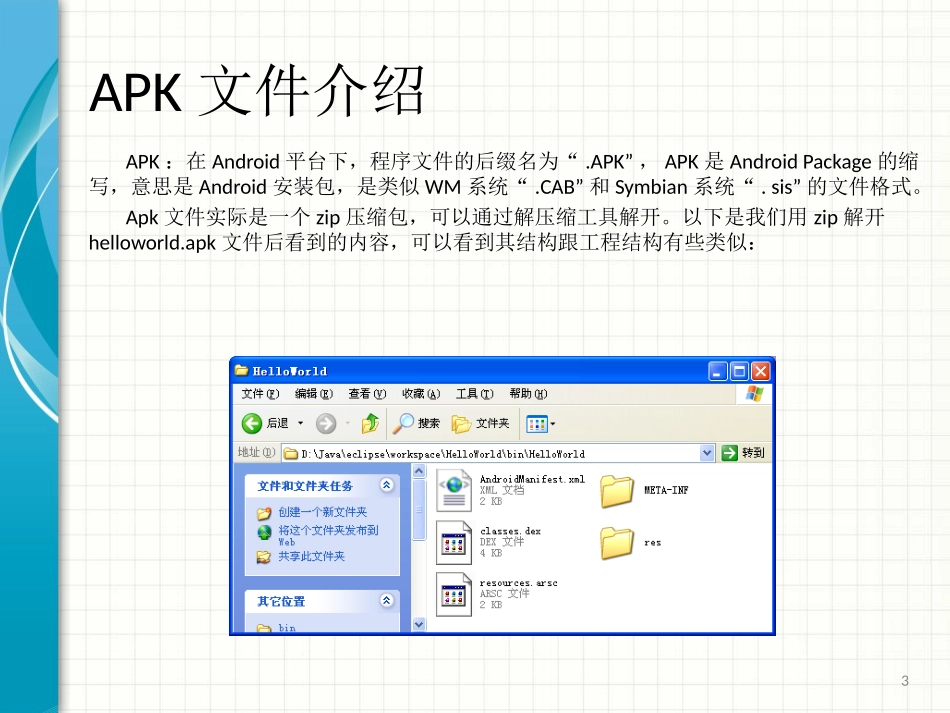Open the 工具(T) menu
The width and height of the screenshot is (950, 713).
click(x=474, y=394)
